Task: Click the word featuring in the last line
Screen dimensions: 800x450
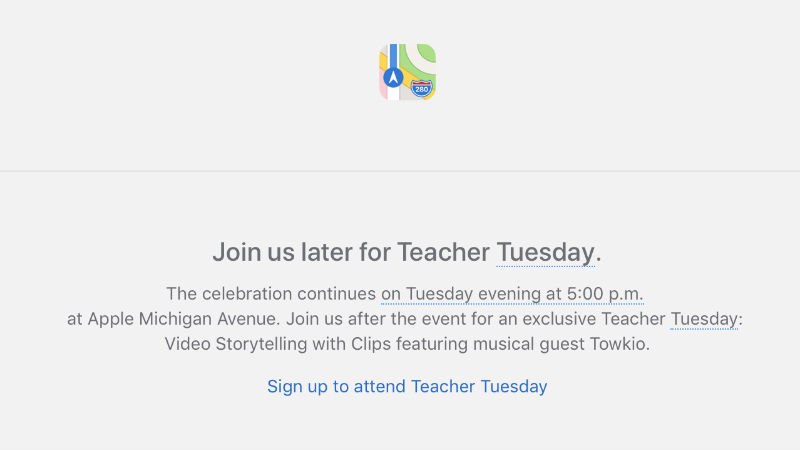Action: point(432,344)
